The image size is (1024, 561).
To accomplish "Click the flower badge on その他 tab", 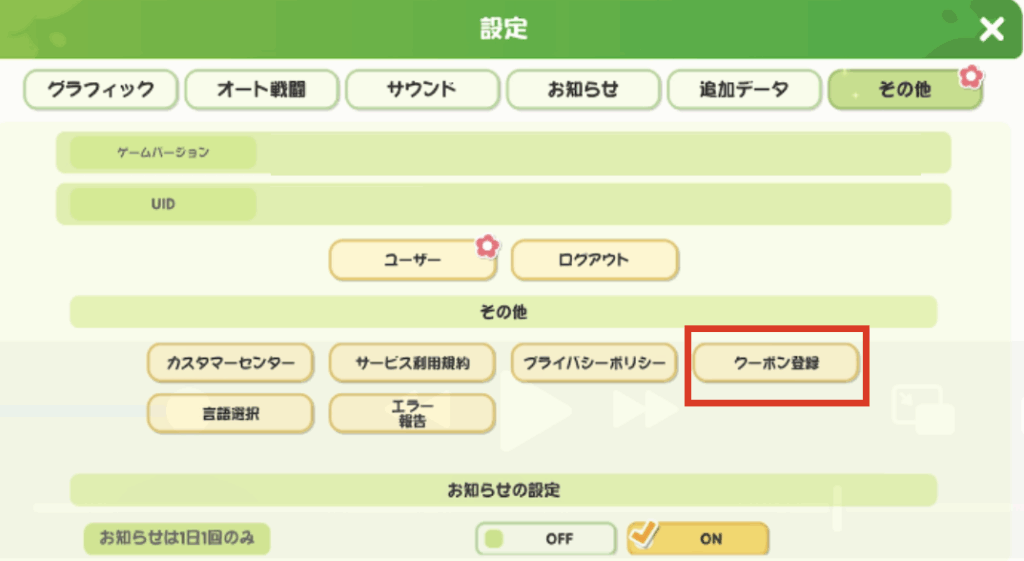I will point(970,76).
